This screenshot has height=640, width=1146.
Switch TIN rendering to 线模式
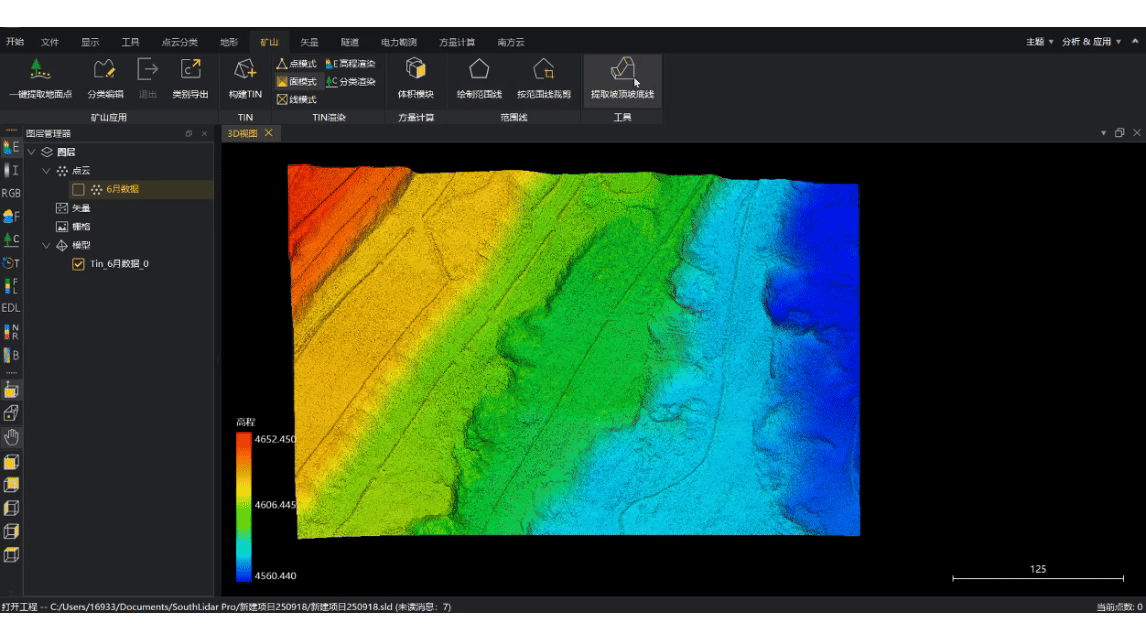pos(296,99)
